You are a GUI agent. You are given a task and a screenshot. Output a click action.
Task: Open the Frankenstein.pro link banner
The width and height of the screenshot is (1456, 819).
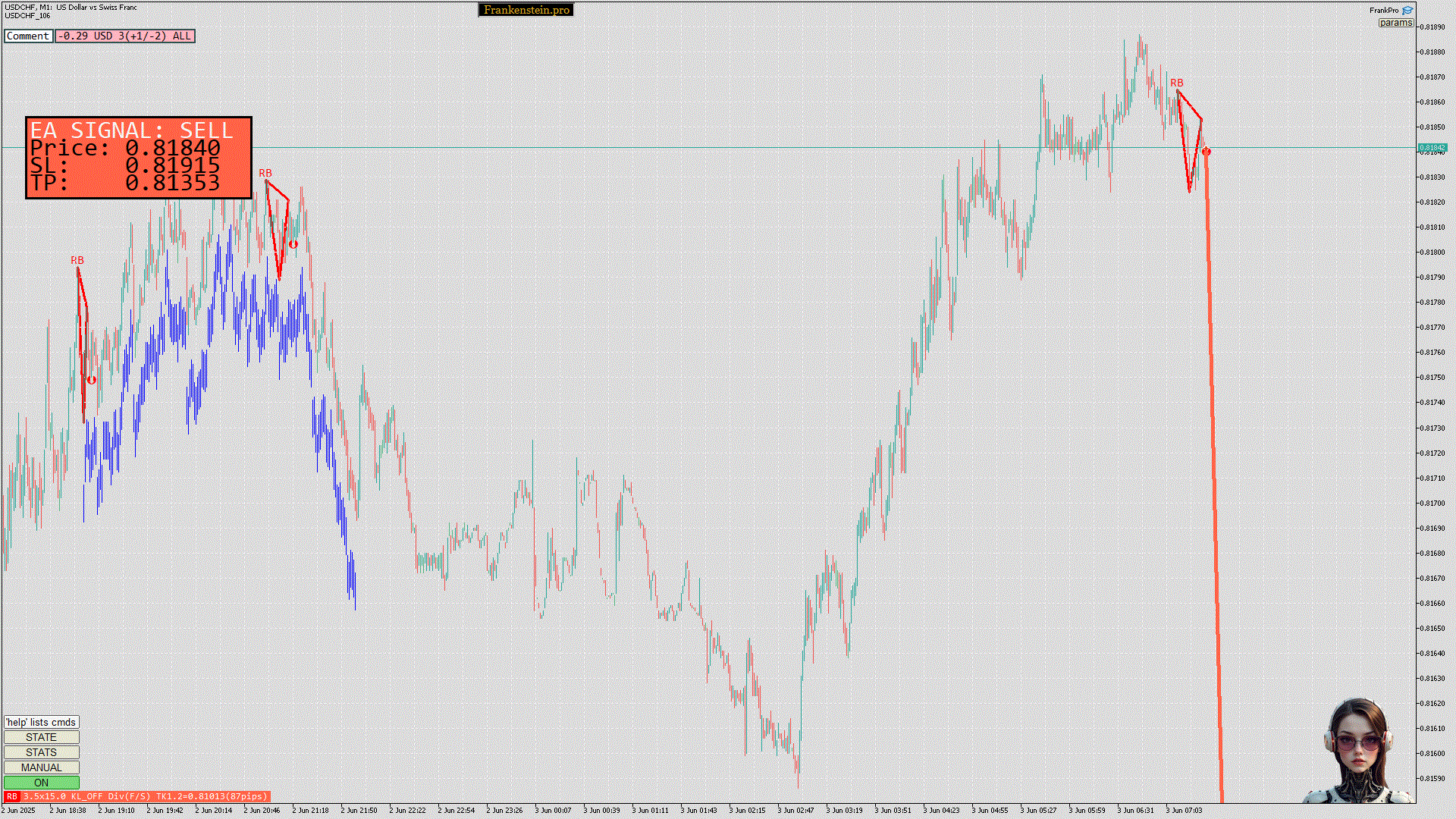(x=526, y=10)
